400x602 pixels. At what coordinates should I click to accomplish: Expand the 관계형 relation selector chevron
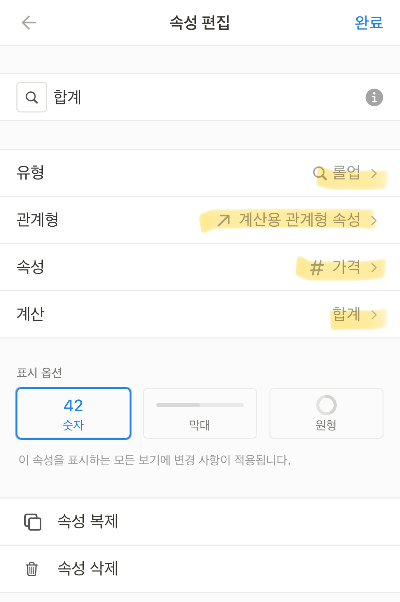coord(374,220)
